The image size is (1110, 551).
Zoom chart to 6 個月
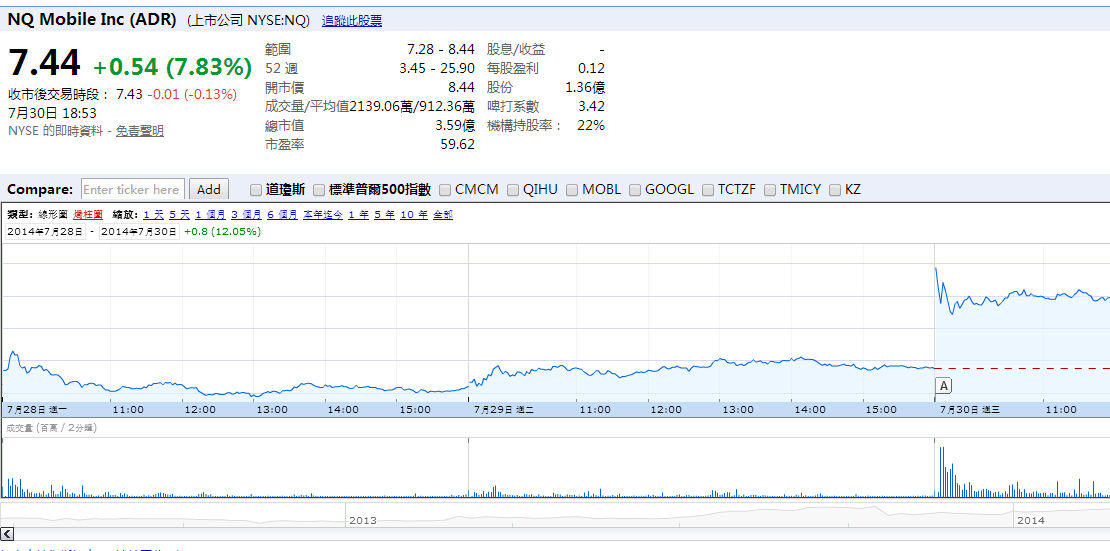(281, 215)
